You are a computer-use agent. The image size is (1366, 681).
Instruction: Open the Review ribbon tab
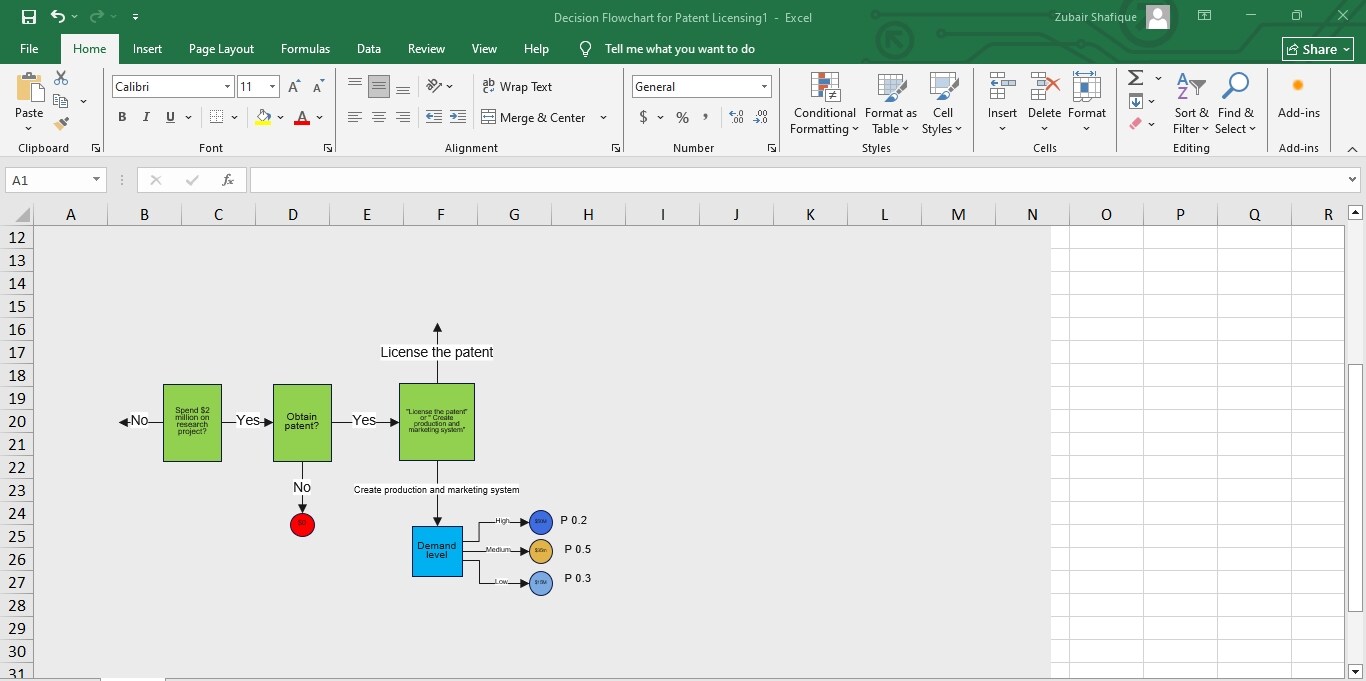[x=426, y=48]
